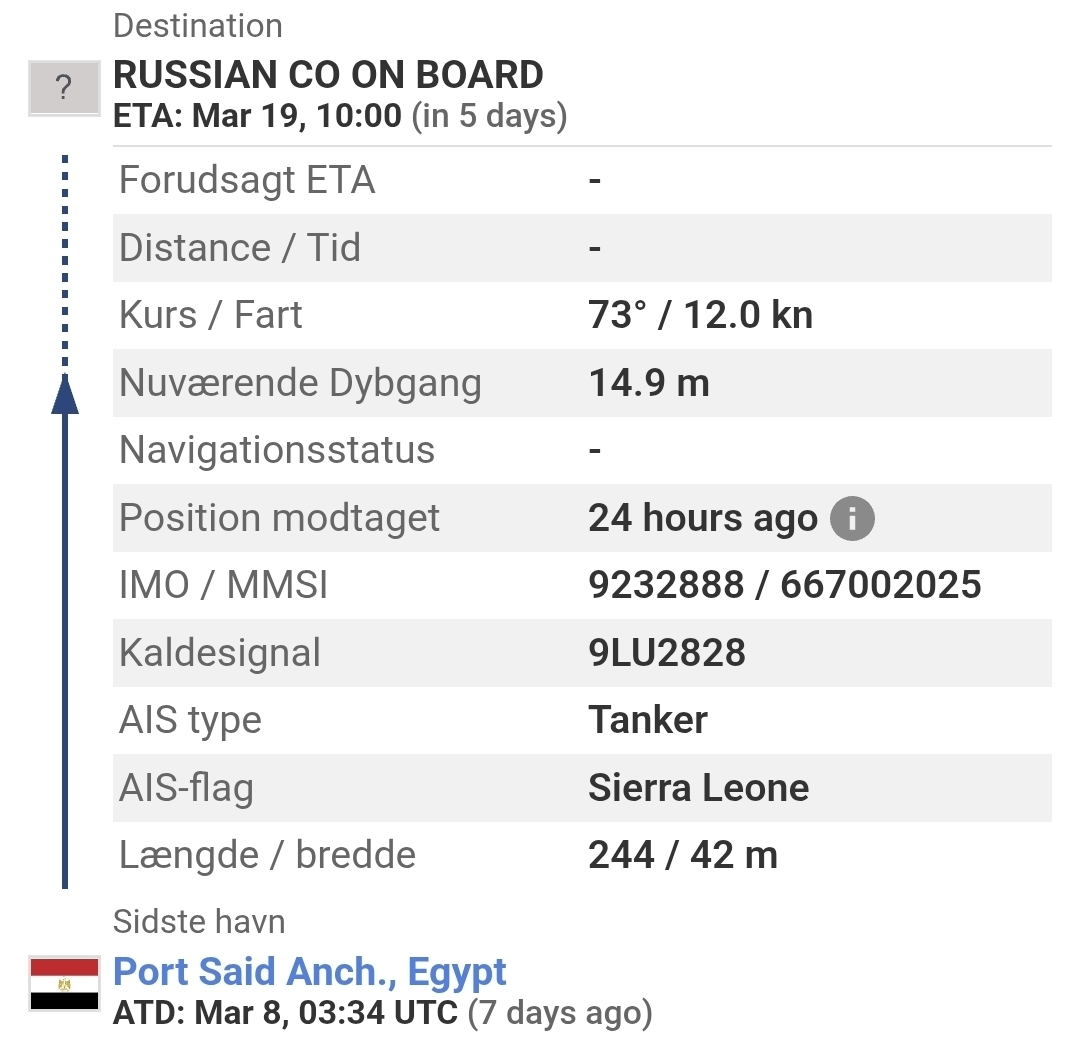The width and height of the screenshot is (1080, 1050).
Task: Click the AIS-flag value Sierra Leone
Action: (x=698, y=788)
